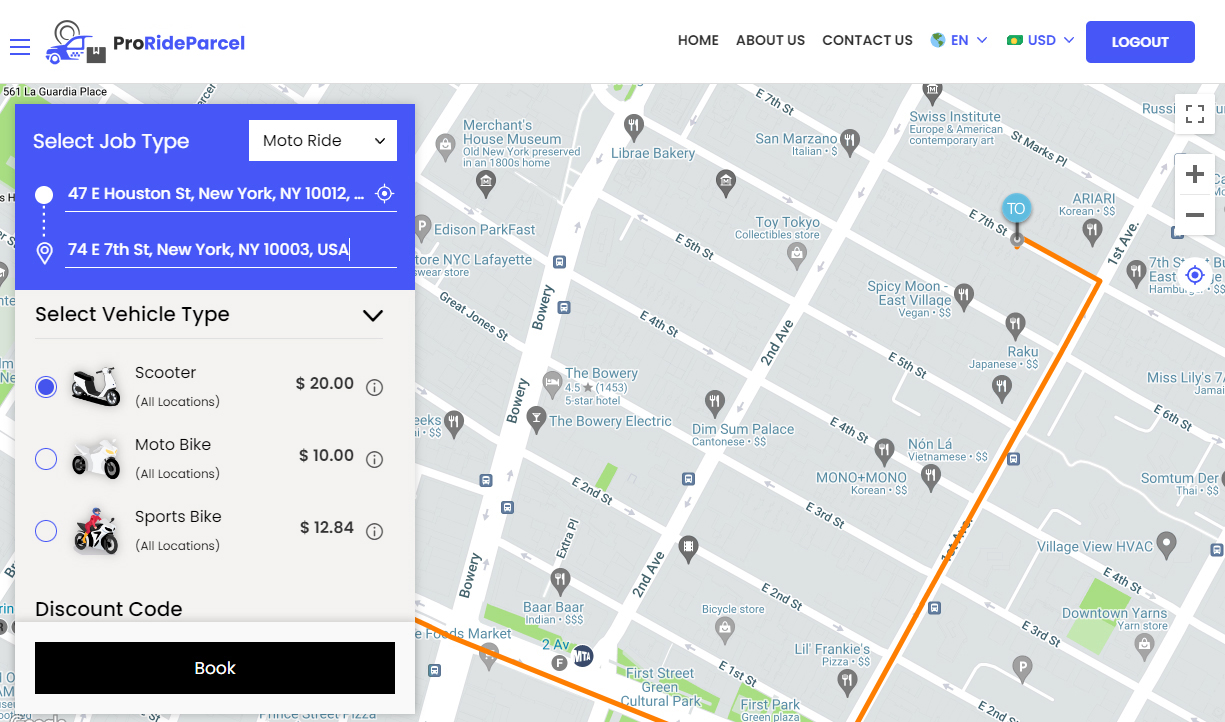Open the USD currency dropdown
The image size is (1225, 722).
click(x=1041, y=41)
